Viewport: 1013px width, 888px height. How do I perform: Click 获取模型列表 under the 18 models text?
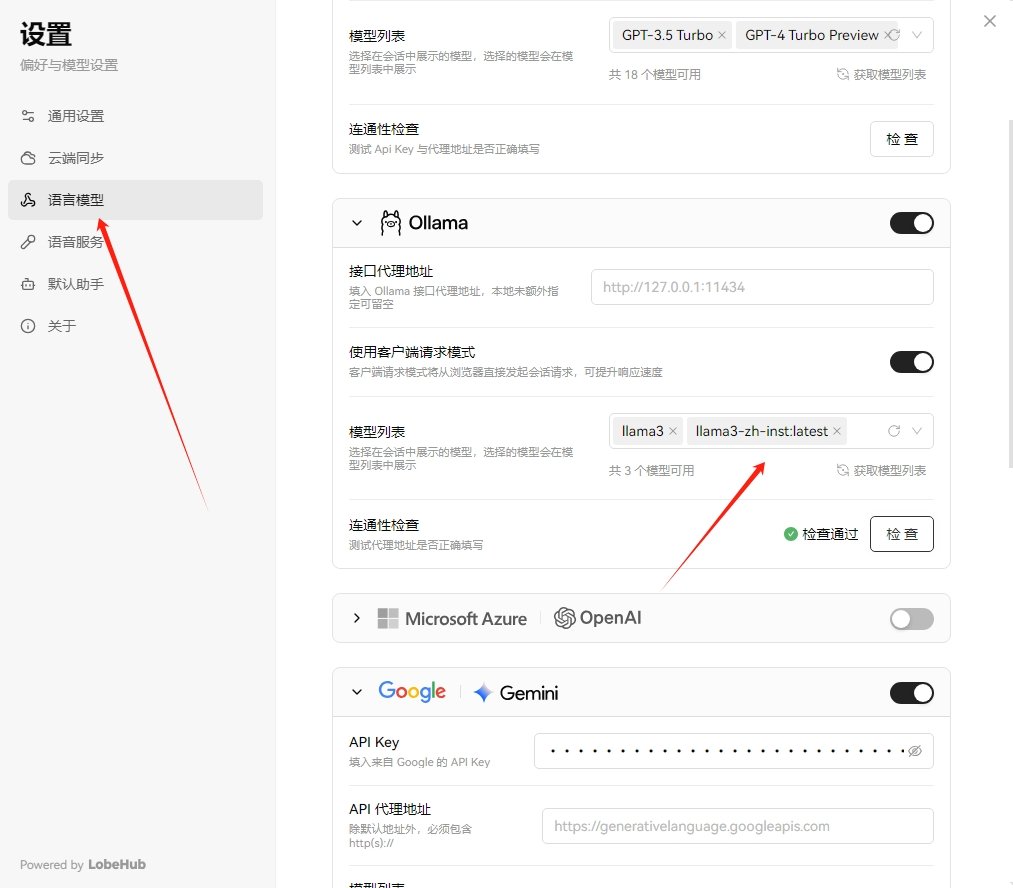[x=881, y=74]
